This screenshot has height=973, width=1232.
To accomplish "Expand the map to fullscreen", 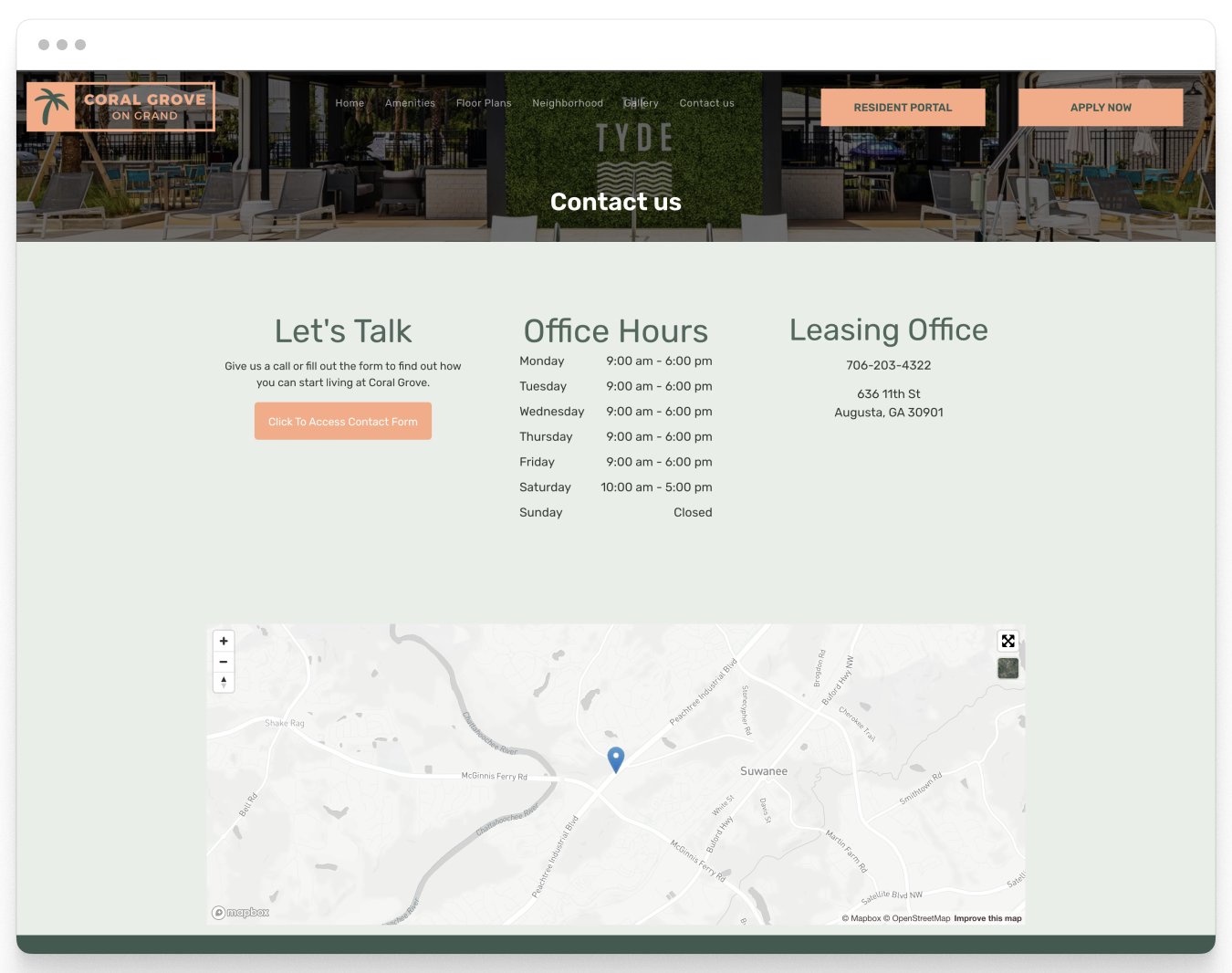I will pos(1008,641).
